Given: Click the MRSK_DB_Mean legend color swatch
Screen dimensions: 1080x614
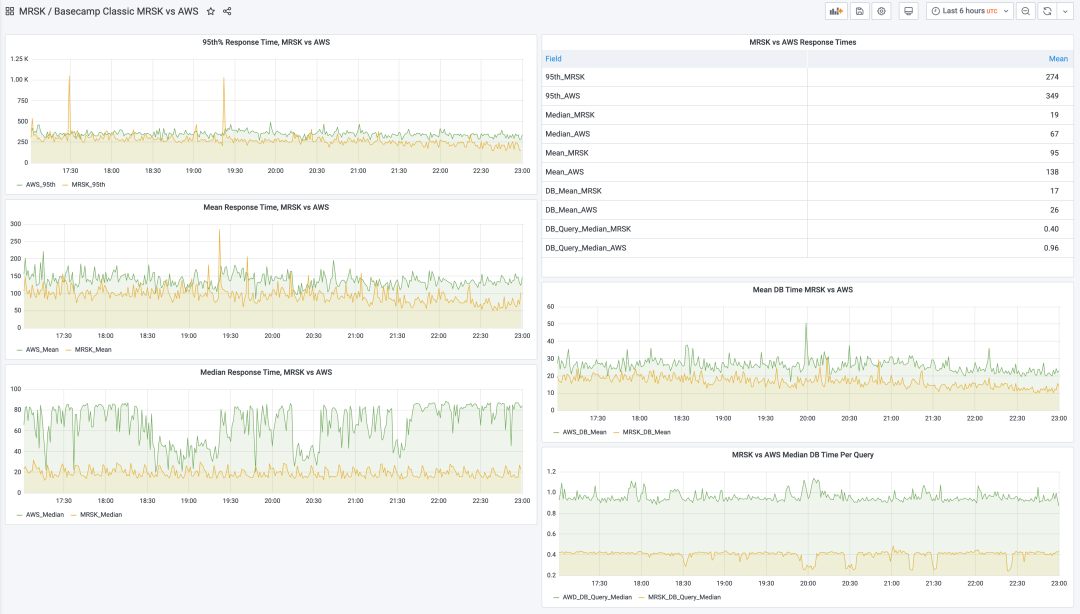Looking at the screenshot, I should 614,432.
